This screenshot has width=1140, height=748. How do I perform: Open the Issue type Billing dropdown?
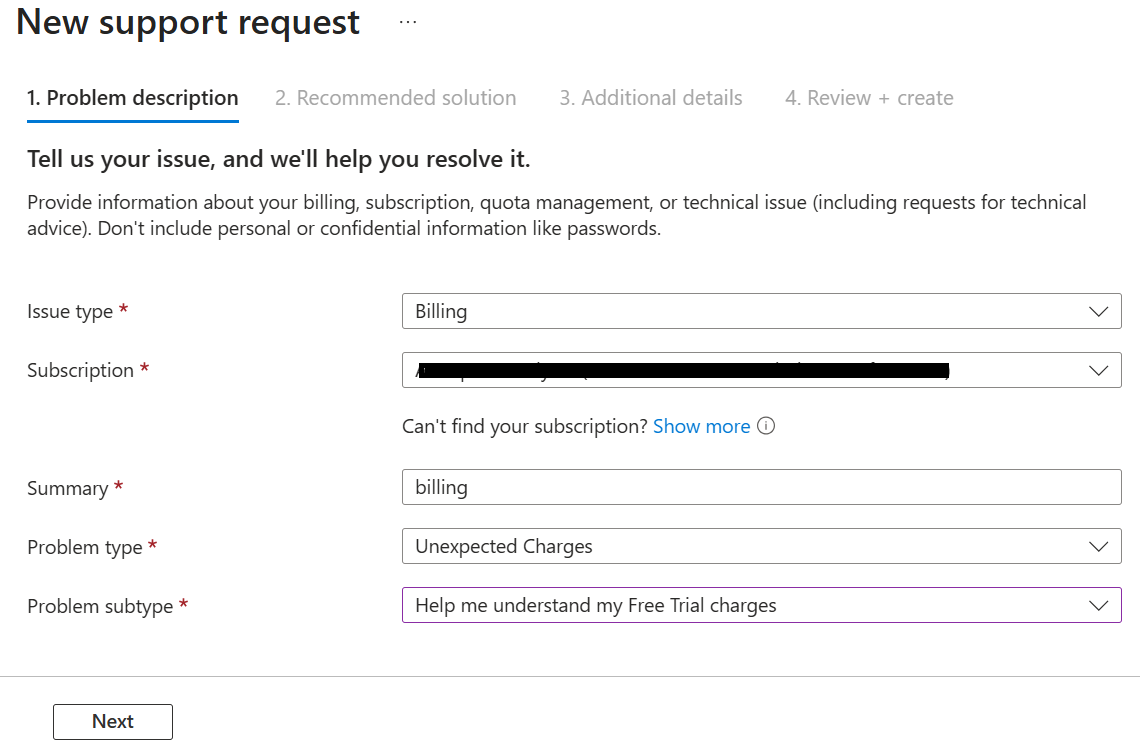761,311
